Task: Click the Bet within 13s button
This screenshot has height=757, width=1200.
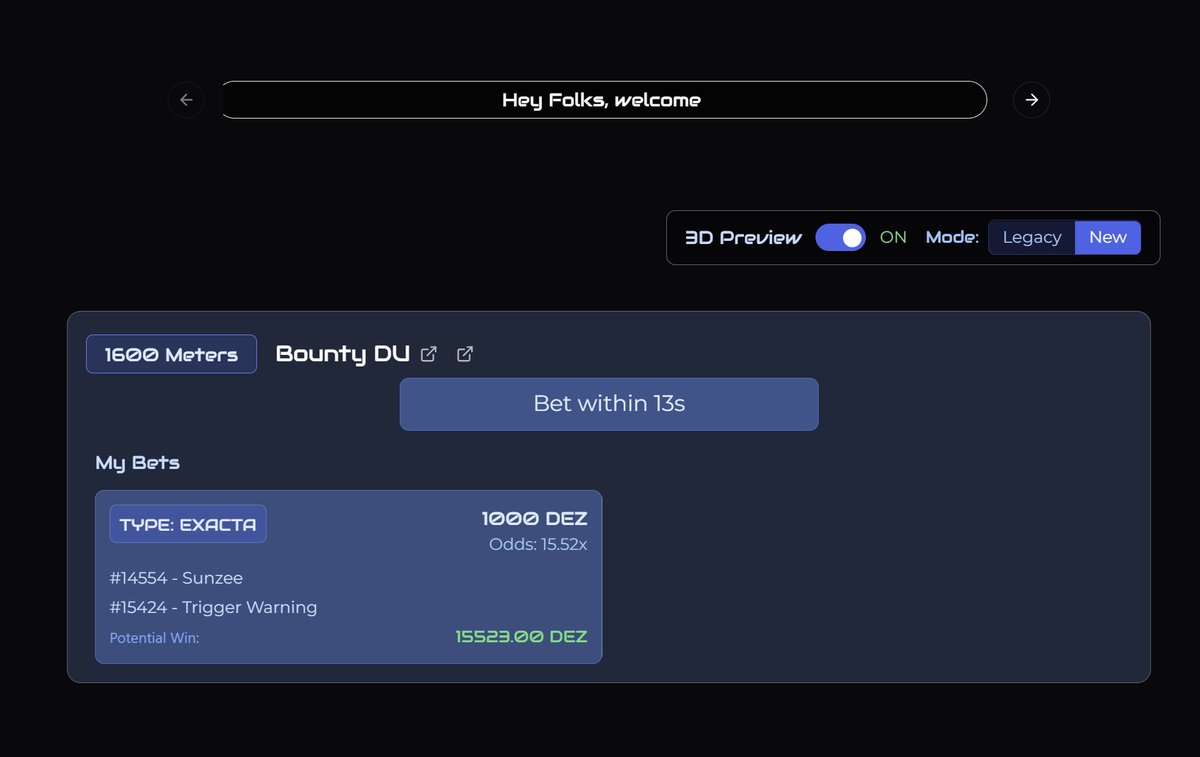Action: point(609,404)
